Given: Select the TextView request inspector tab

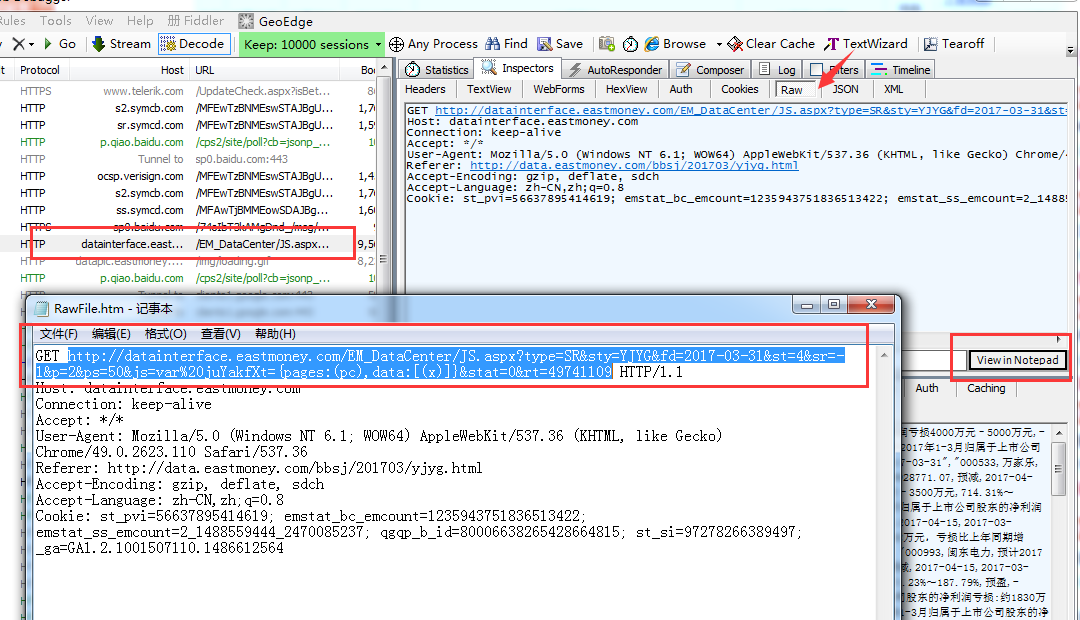Looking at the screenshot, I should [489, 90].
